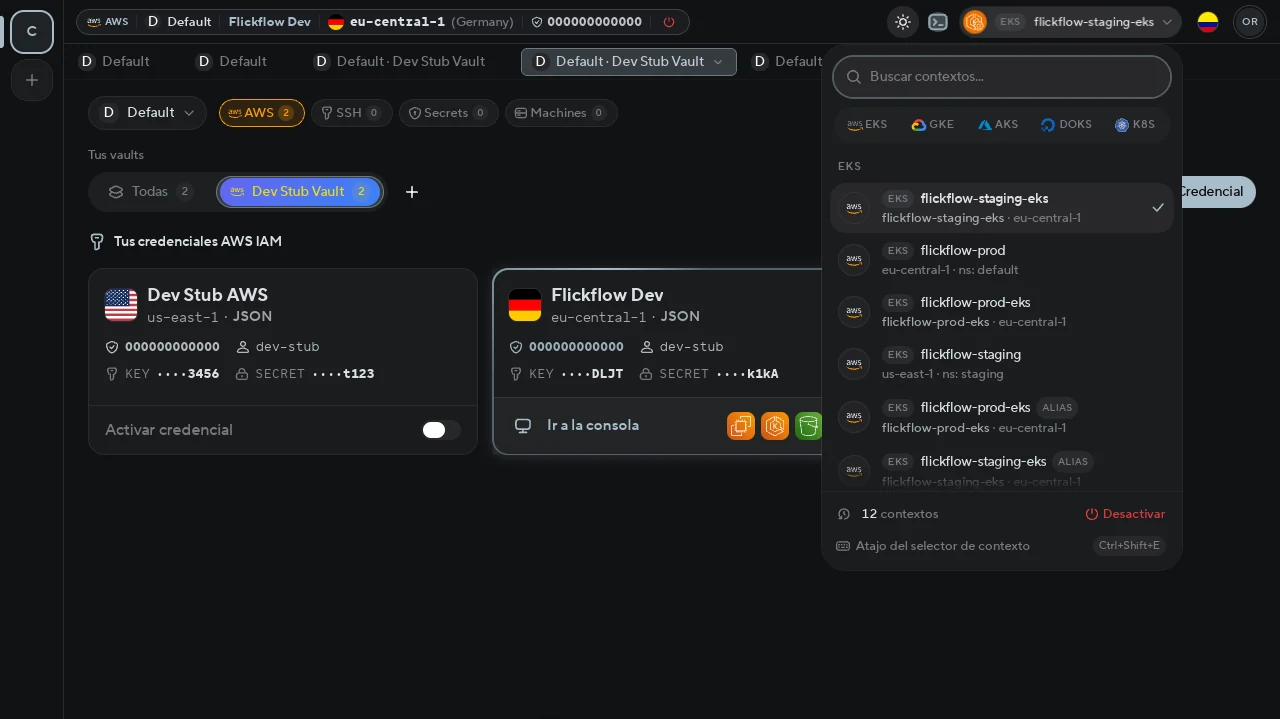Click the orange EKS icon in context selector
1280x719 pixels.
[975, 22]
